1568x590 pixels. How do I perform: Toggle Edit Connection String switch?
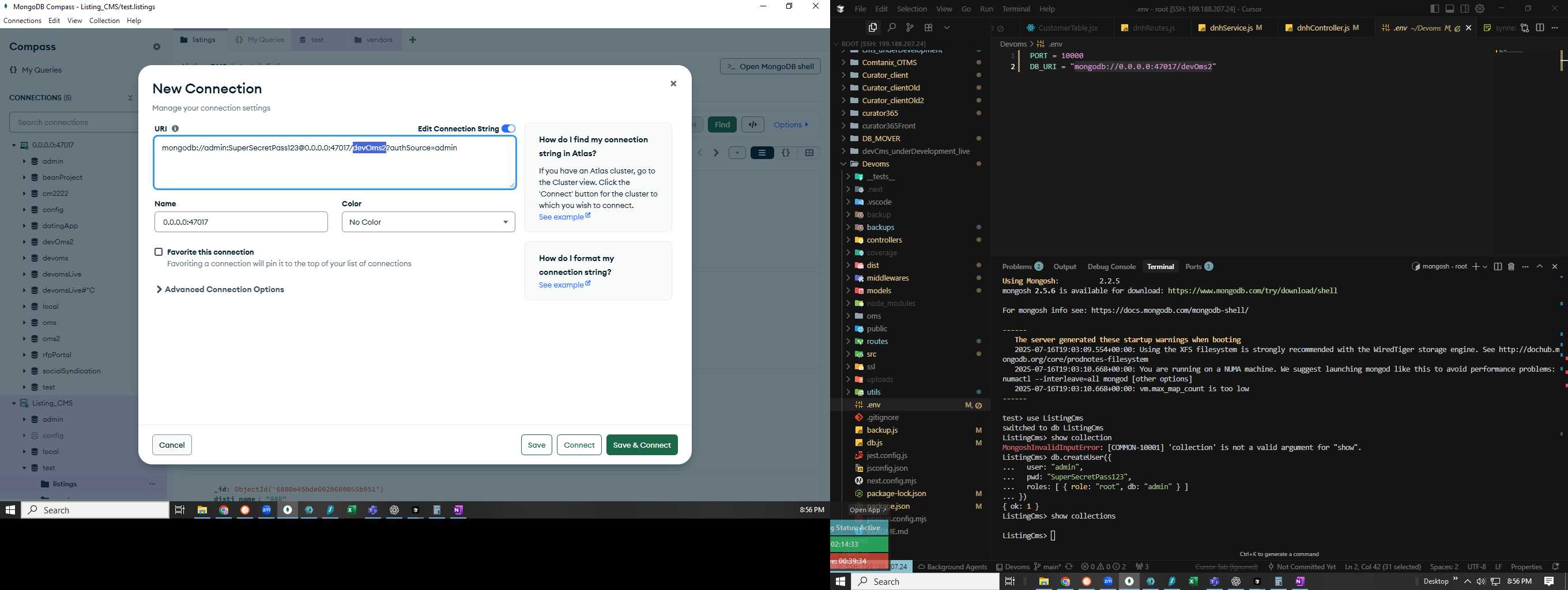[x=508, y=128]
